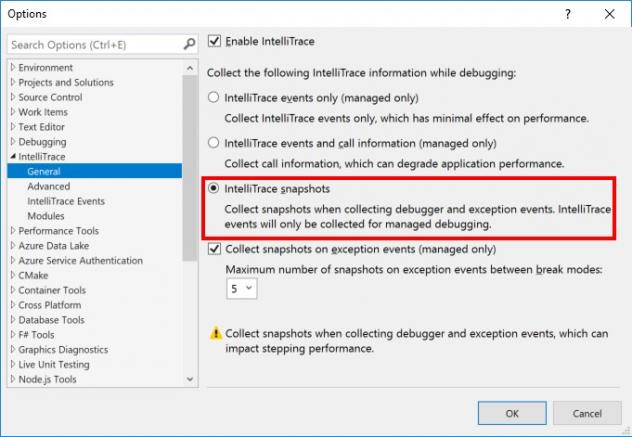The image size is (632, 437).
Task: Collapse the IntelliTrace tree node
Action: [12, 157]
